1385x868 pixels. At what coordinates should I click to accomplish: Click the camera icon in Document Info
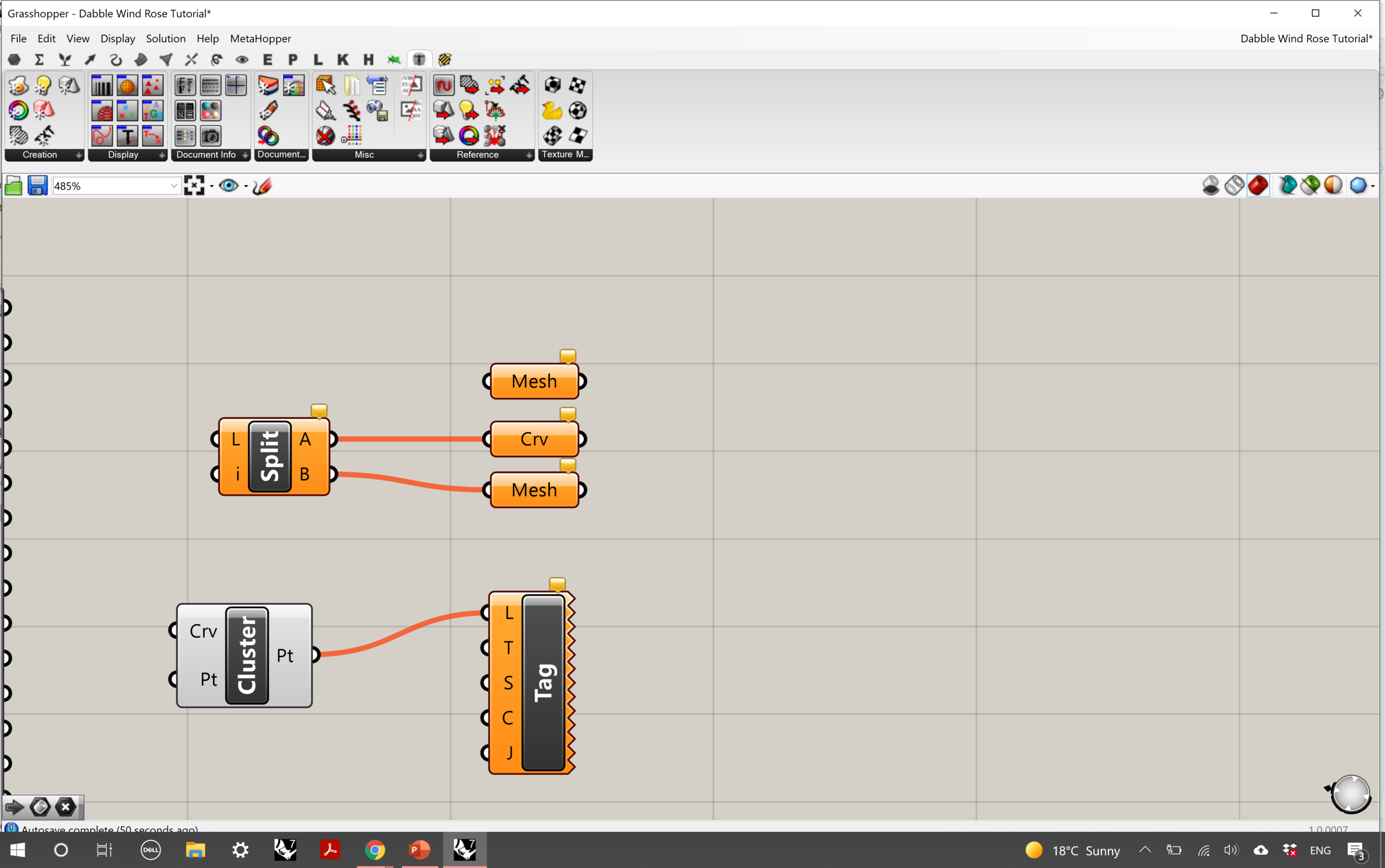(211, 136)
